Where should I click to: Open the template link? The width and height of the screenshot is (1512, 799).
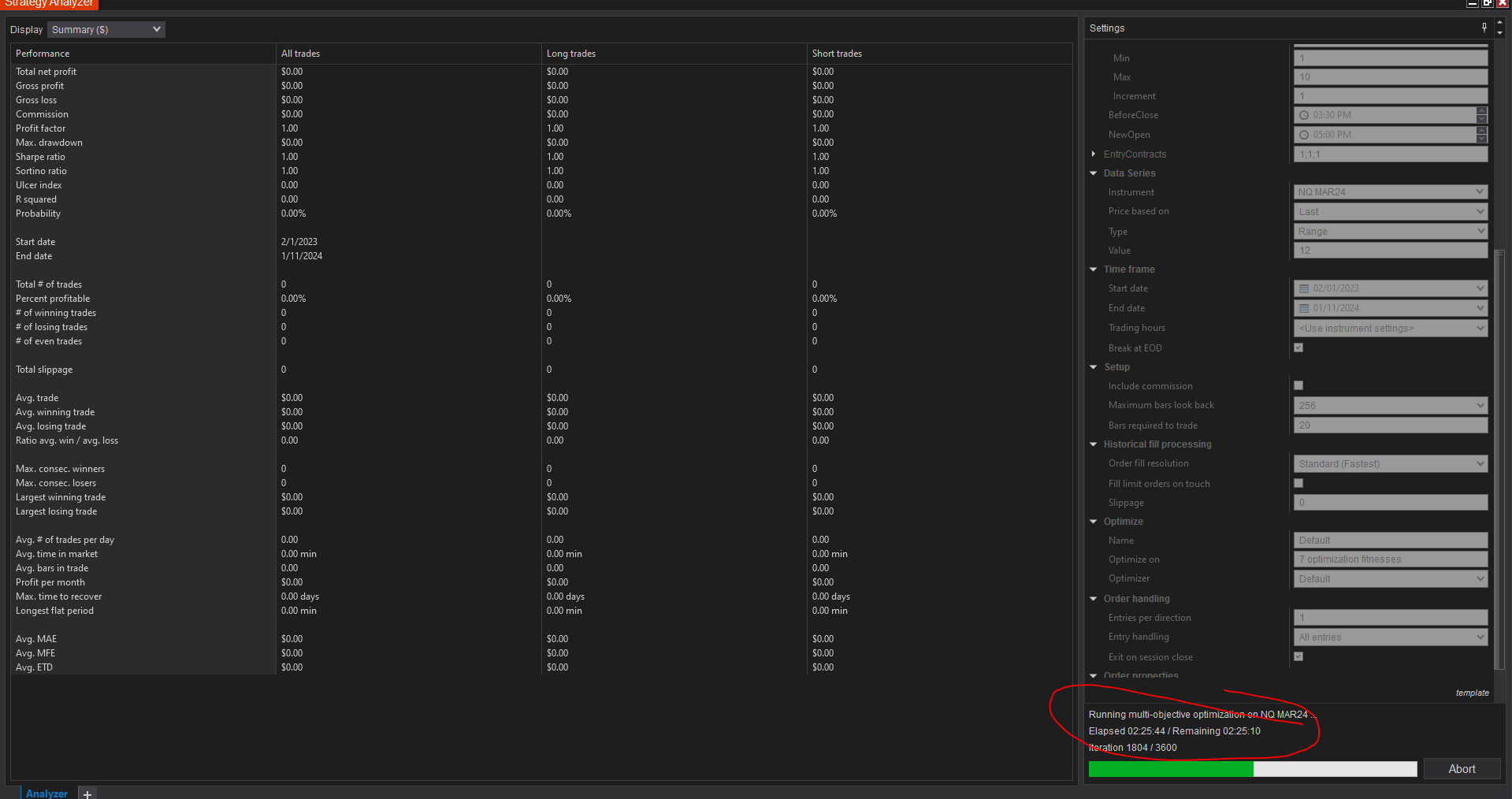(x=1472, y=693)
